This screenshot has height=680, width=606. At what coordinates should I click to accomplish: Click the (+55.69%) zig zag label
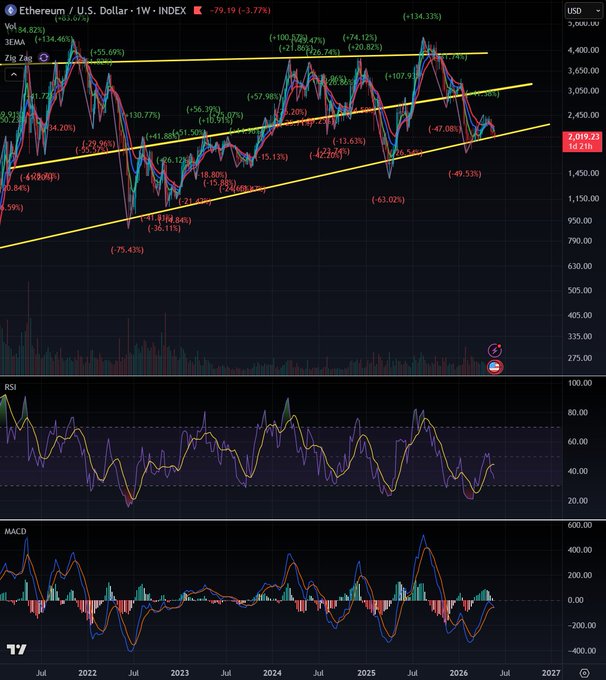[x=107, y=52]
